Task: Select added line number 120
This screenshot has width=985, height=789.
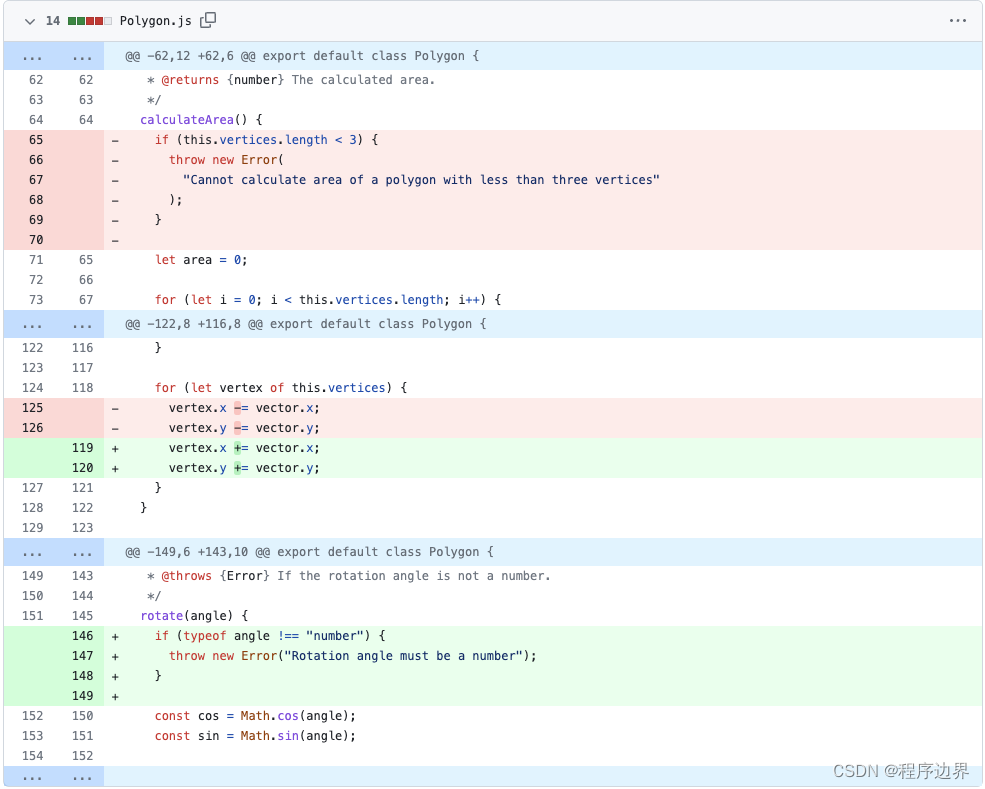Action: coord(82,469)
